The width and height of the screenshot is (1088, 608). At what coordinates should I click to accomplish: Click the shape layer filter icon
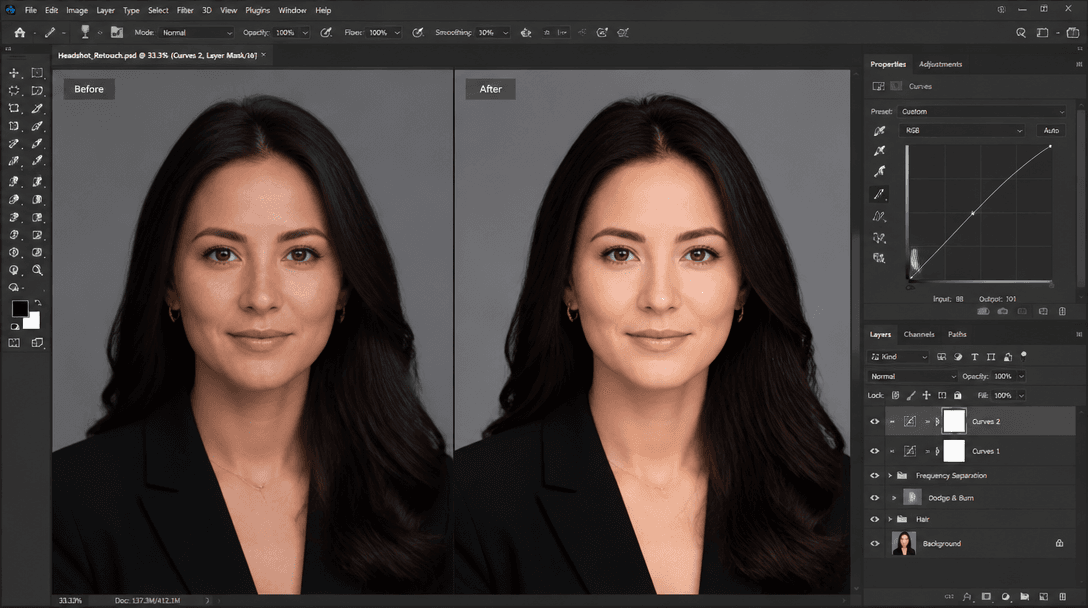coord(991,357)
